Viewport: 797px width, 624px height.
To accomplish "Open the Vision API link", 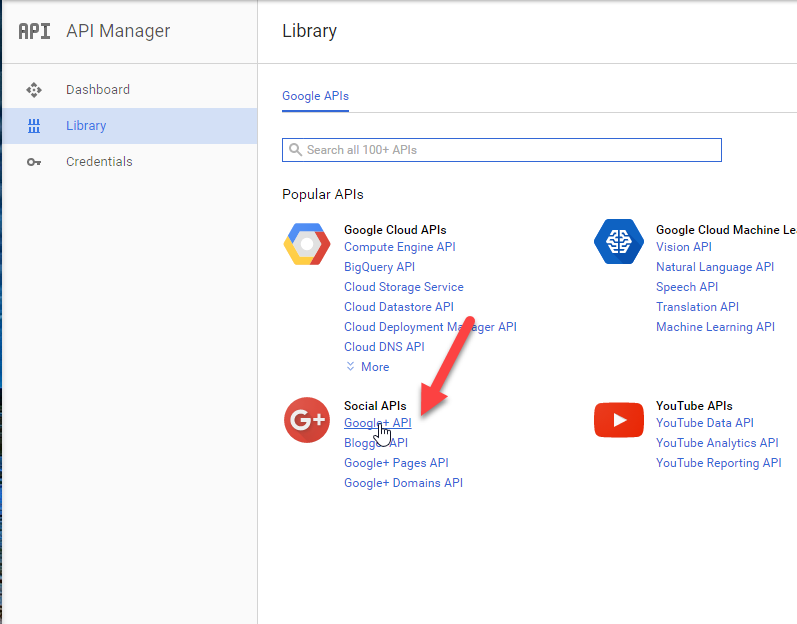I will click(684, 247).
